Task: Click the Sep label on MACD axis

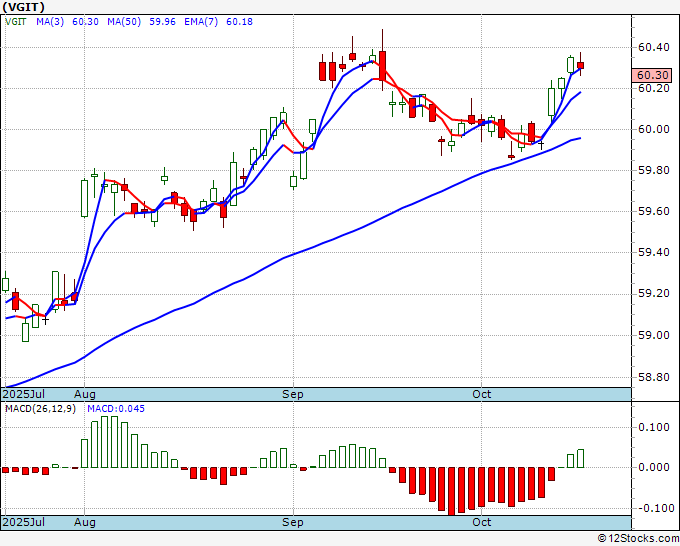Action: pos(293,522)
